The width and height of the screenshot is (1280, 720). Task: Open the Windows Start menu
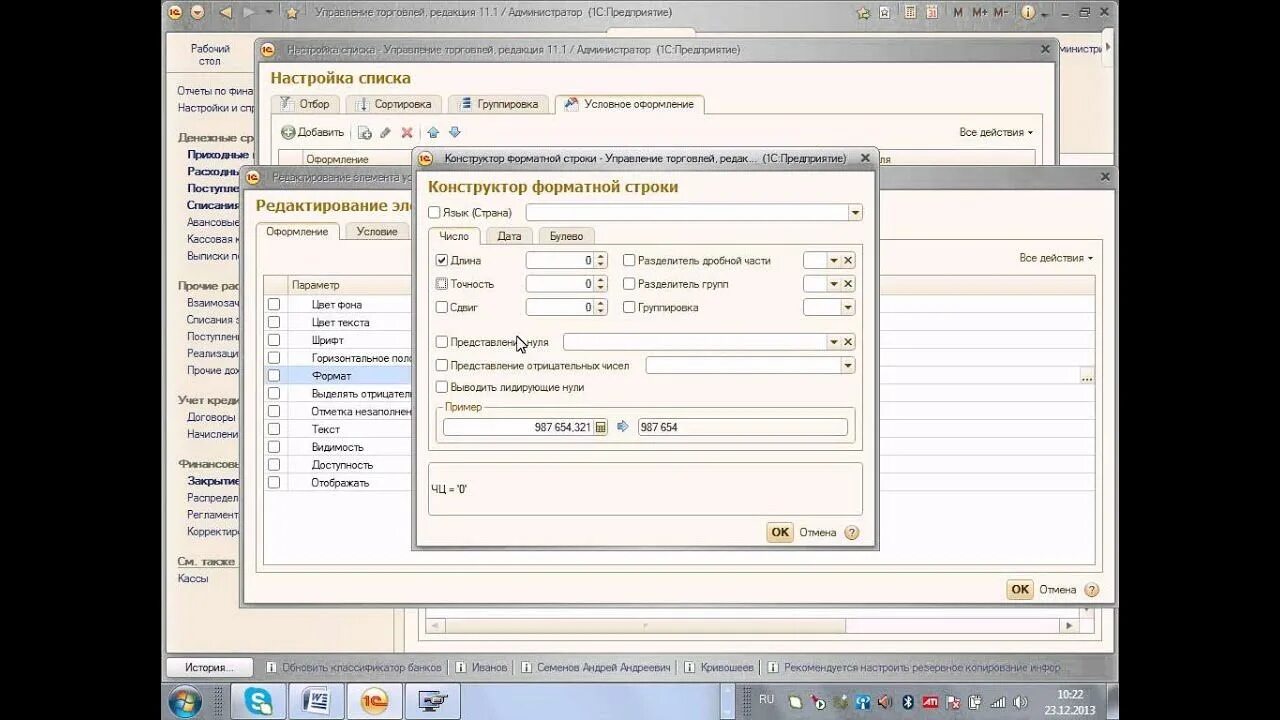185,701
